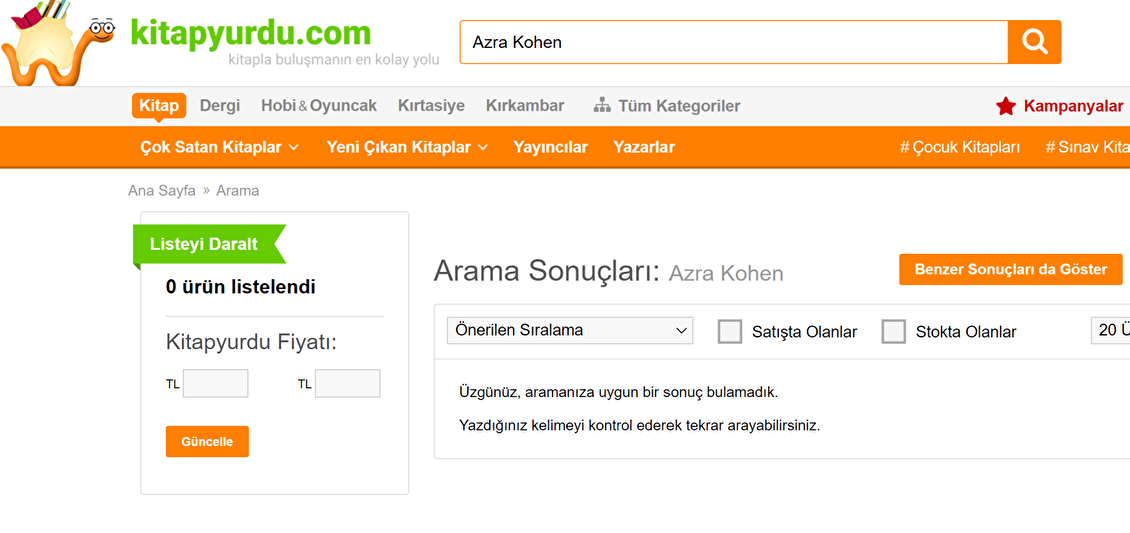Click the Azra Kohen search box

(x=734, y=42)
